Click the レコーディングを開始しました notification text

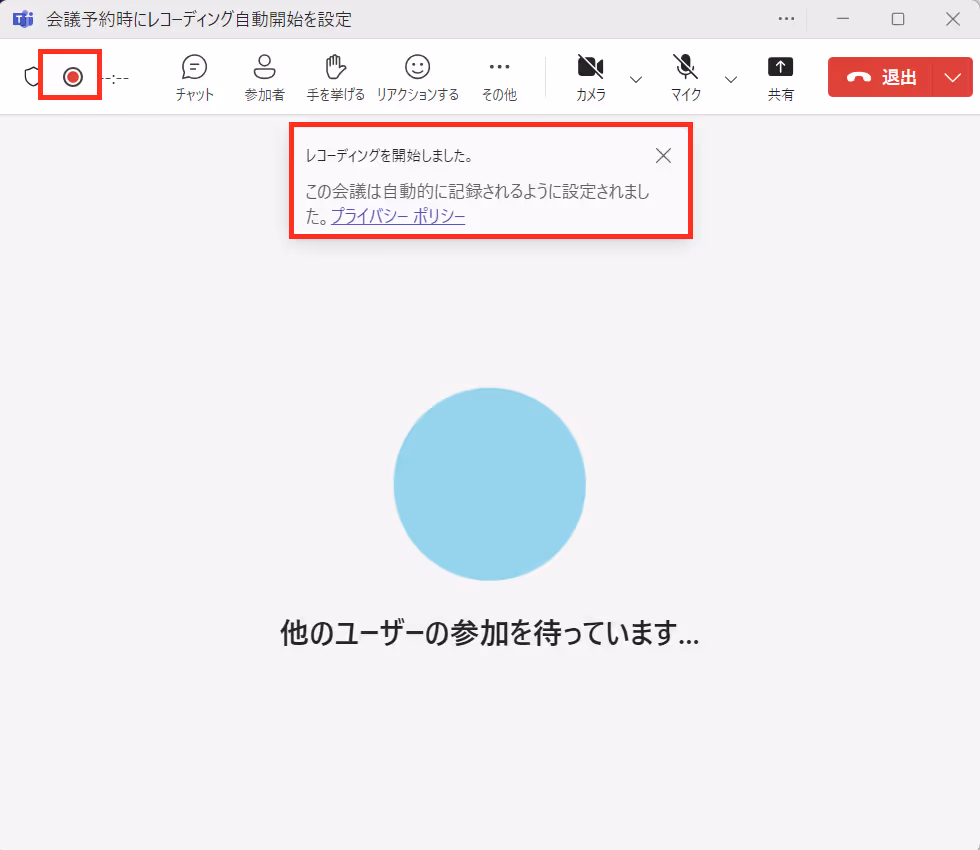tap(389, 156)
